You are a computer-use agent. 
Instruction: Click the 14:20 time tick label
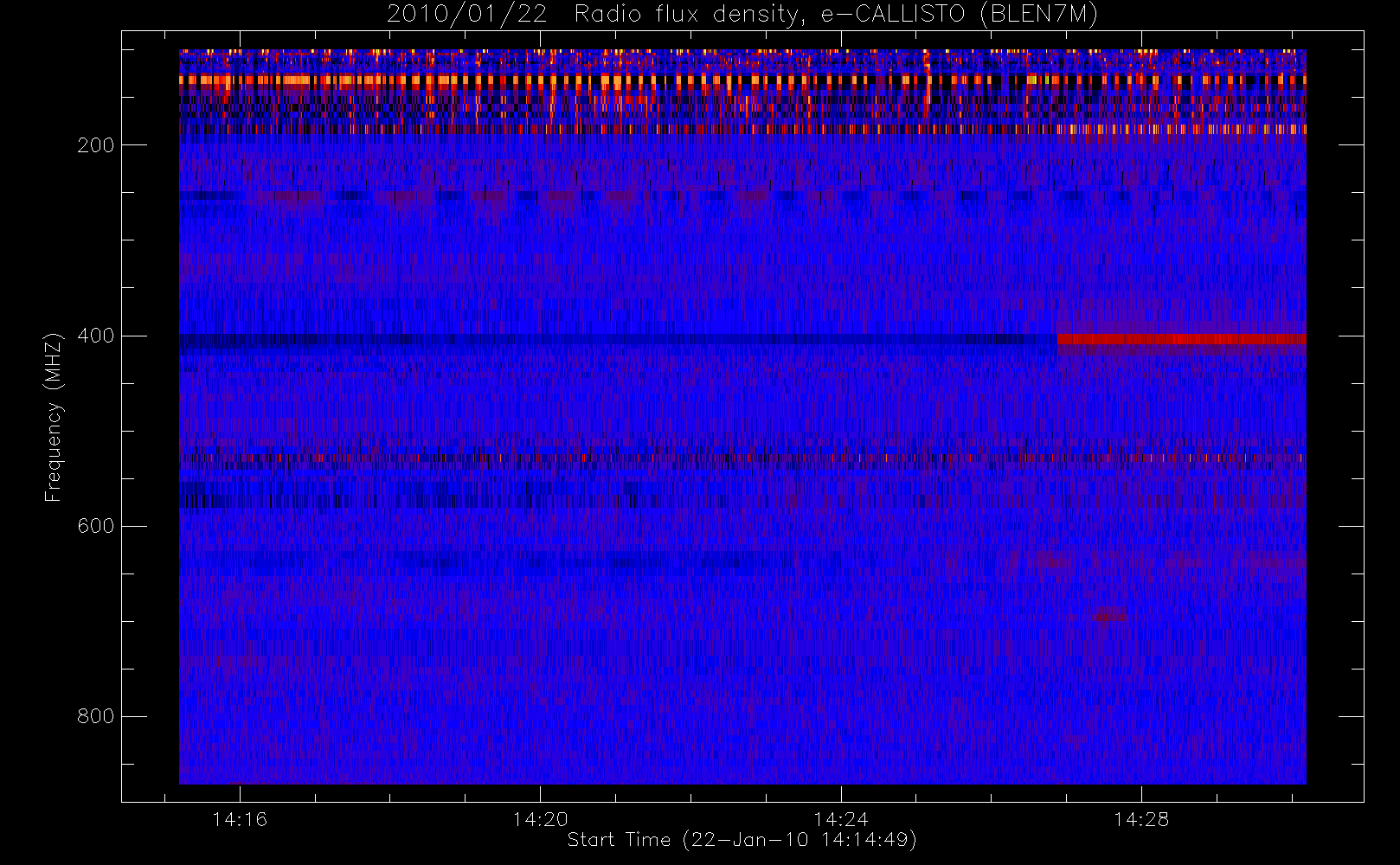(540, 819)
